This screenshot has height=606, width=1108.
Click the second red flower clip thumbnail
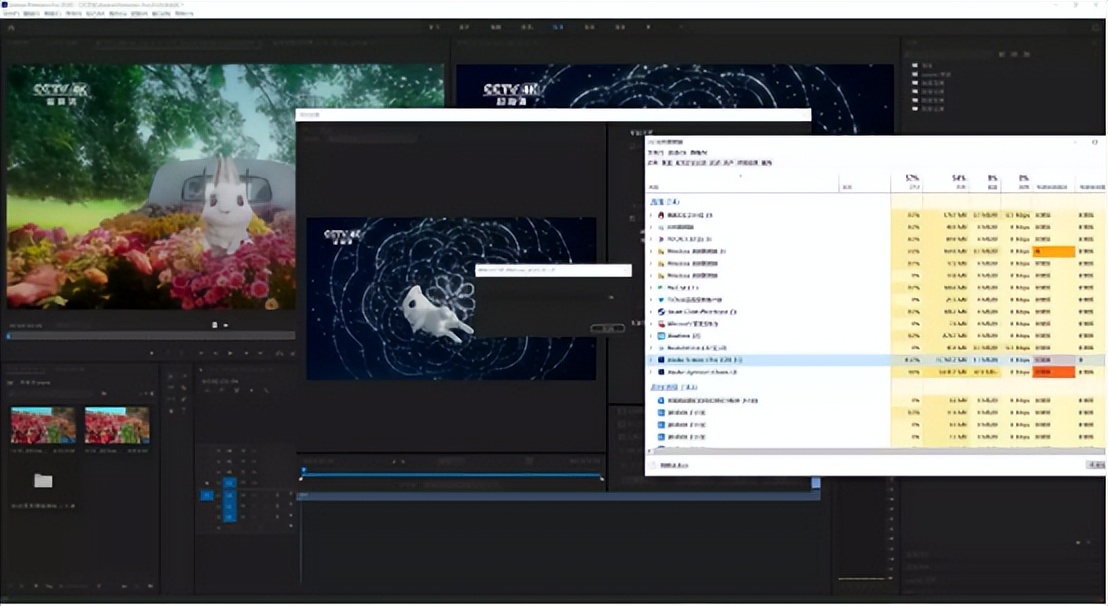[117, 425]
